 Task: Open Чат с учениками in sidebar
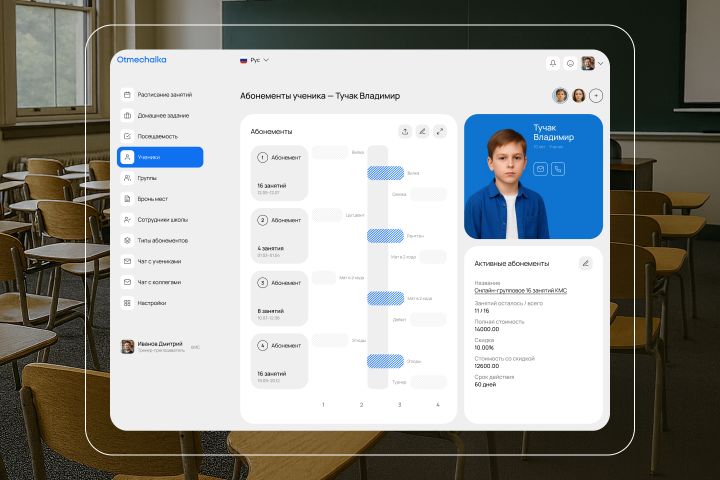(x=160, y=261)
